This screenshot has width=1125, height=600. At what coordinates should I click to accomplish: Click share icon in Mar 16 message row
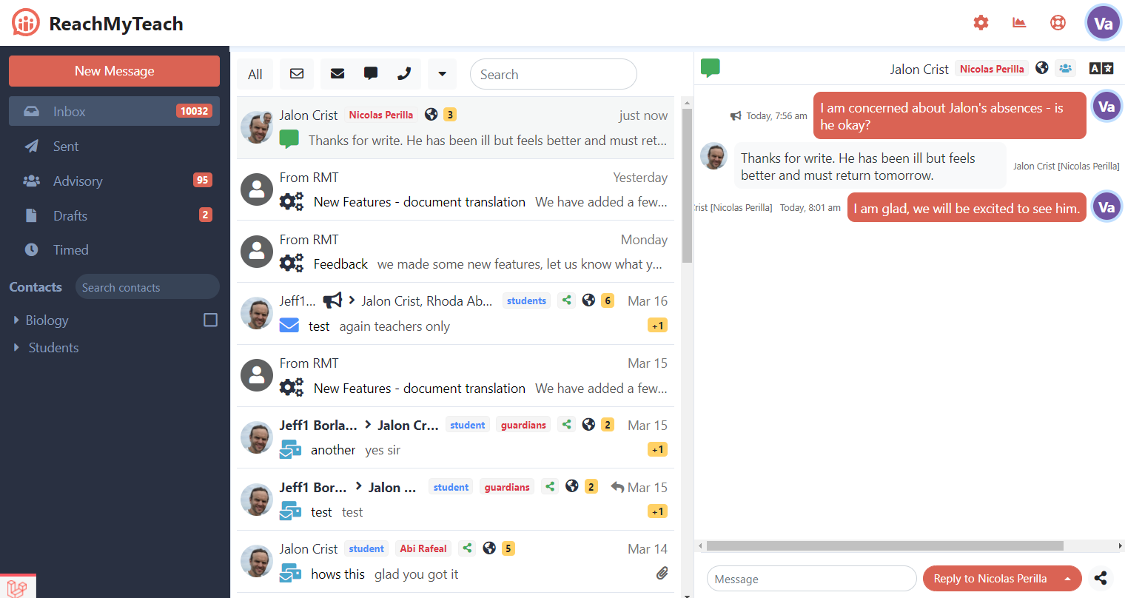(566, 300)
